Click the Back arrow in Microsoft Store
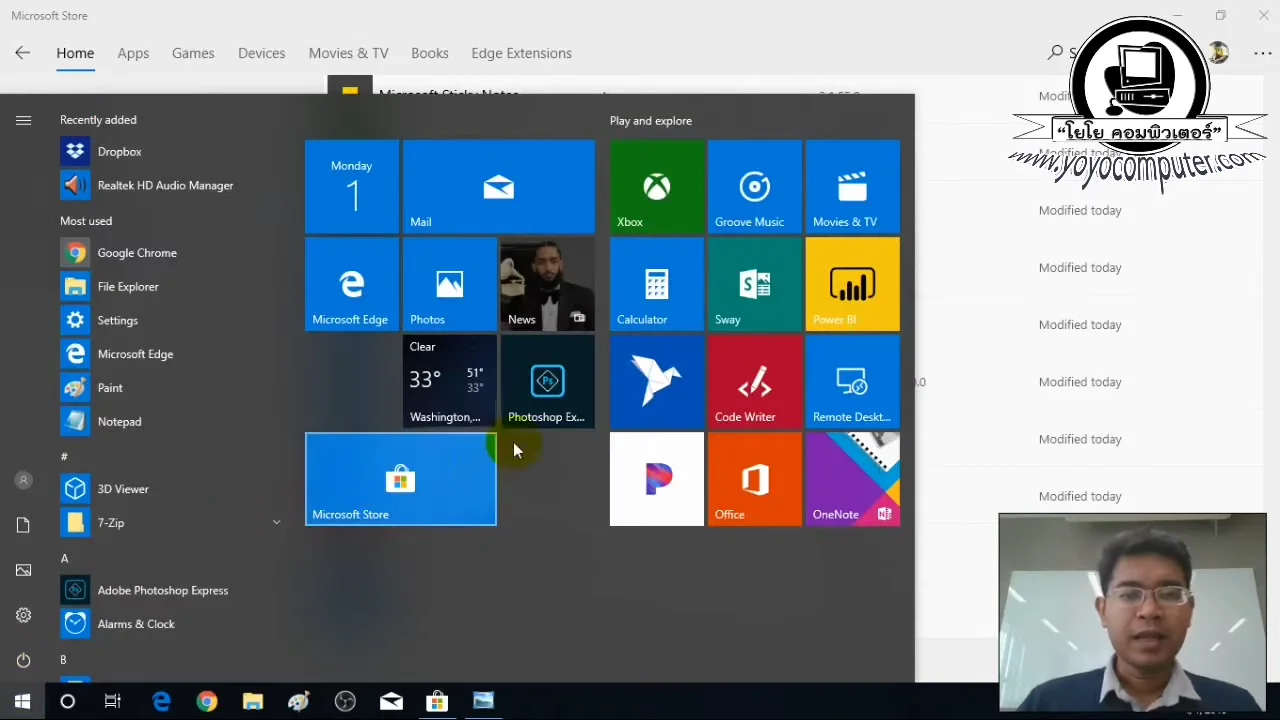Image resolution: width=1280 pixels, height=720 pixels. click(22, 52)
